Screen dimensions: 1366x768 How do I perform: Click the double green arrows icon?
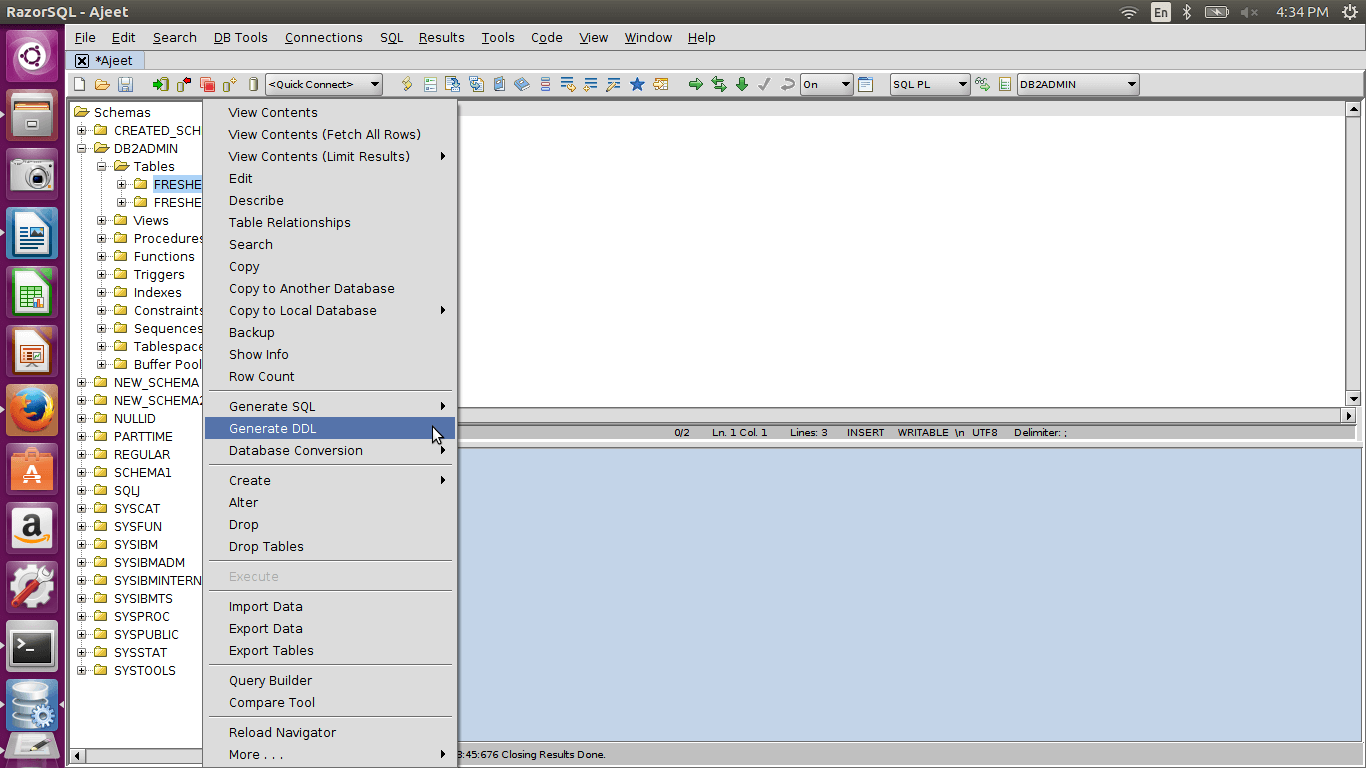[718, 85]
